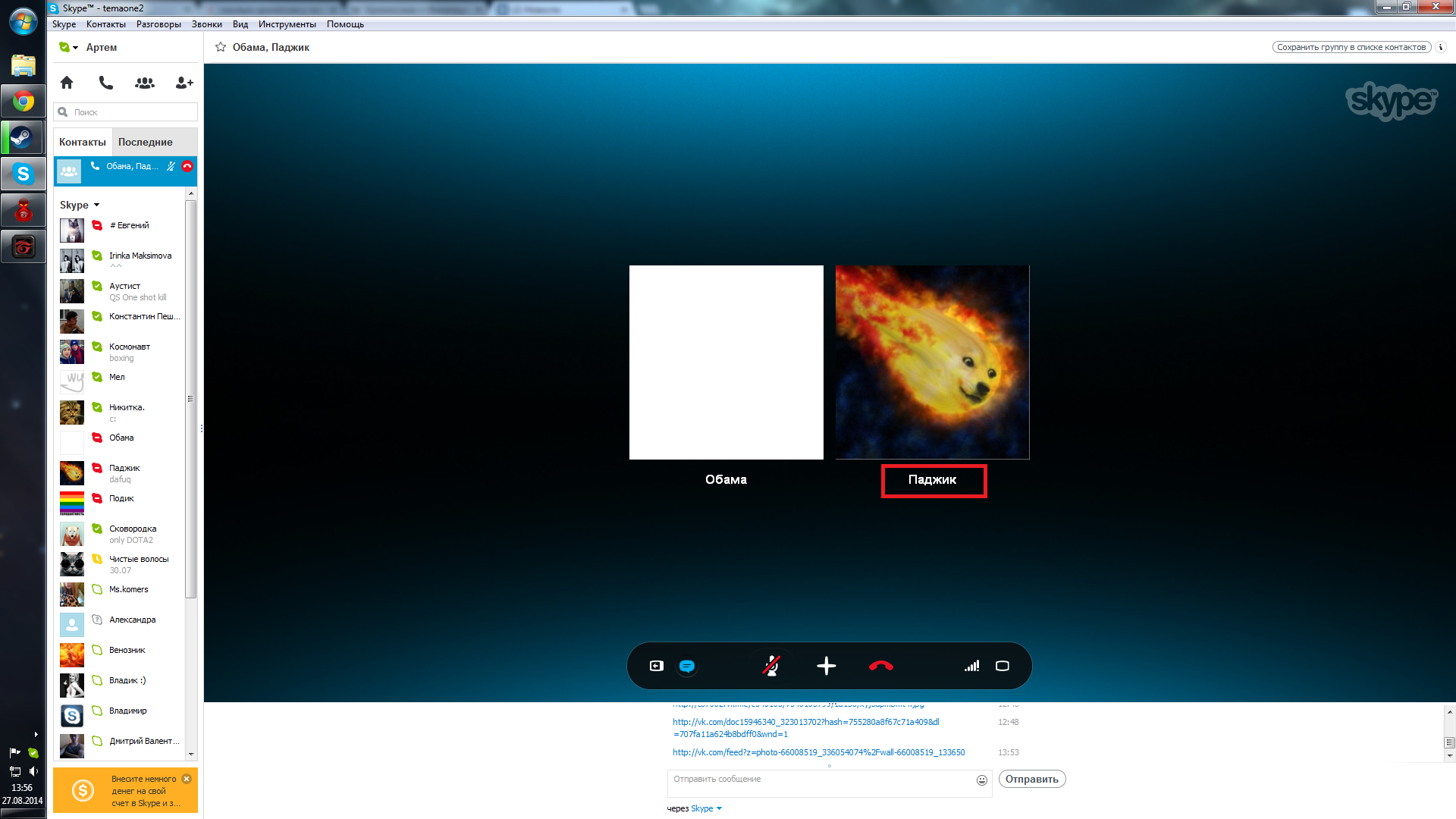Image resolution: width=1456 pixels, height=819 pixels.
Task: Click Сохранить группу в списке контактов button
Action: point(1351,47)
